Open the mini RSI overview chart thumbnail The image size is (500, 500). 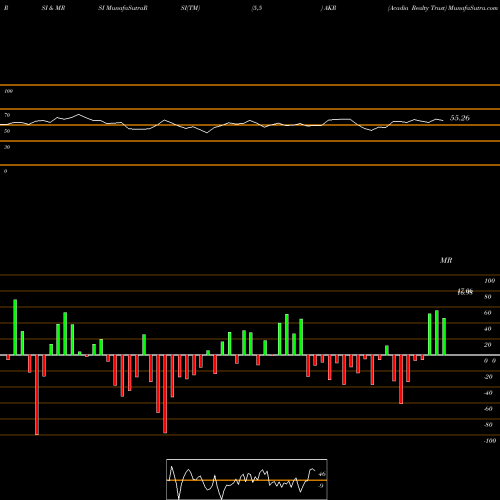pos(247,479)
